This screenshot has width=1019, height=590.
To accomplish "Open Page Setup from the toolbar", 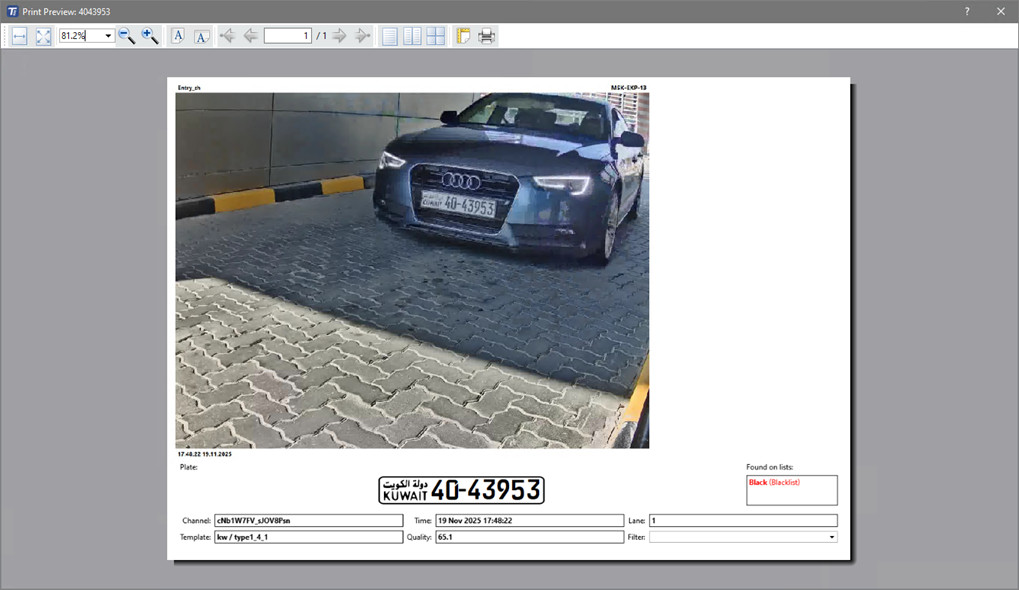I will coord(463,36).
